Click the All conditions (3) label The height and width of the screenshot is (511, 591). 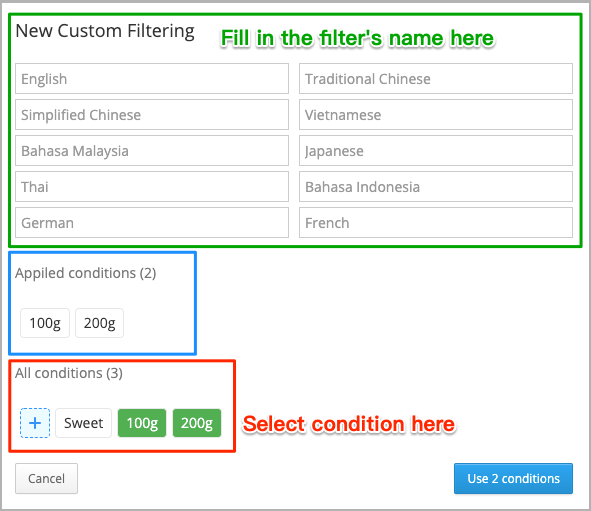(x=69, y=373)
